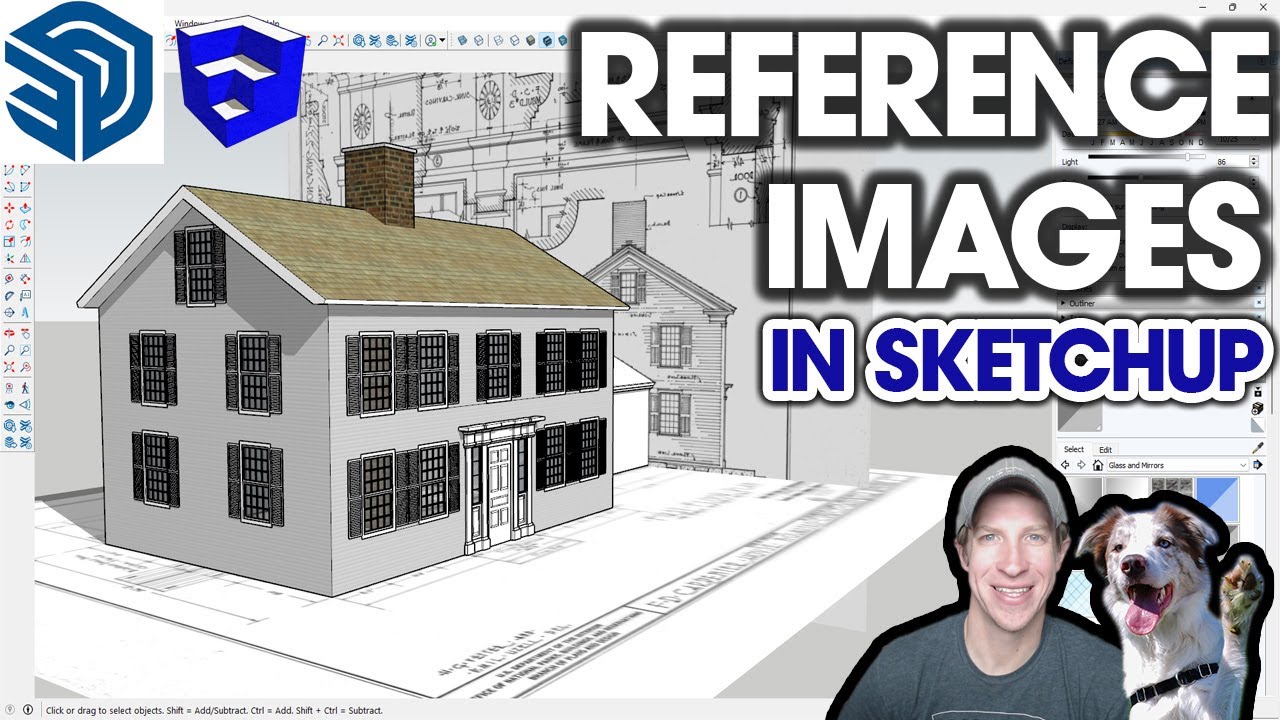This screenshot has width=1280, height=720.
Task: Click the Light slider handle
Action: point(1188,156)
